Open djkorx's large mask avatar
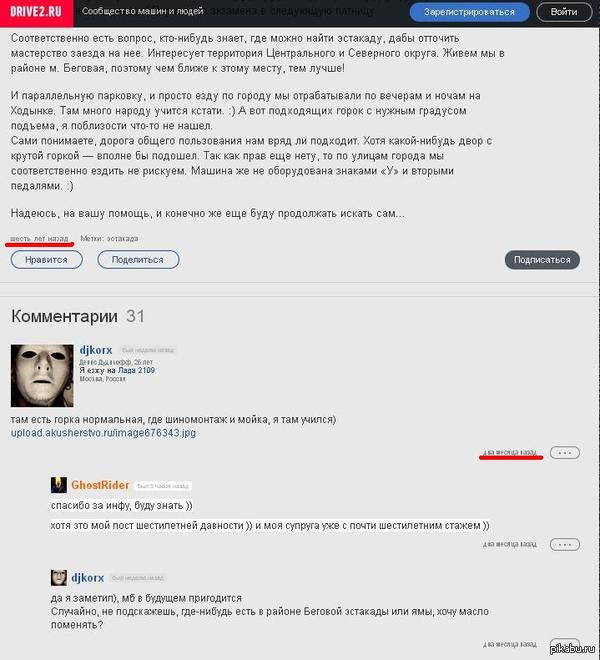600x660 pixels. (42, 375)
